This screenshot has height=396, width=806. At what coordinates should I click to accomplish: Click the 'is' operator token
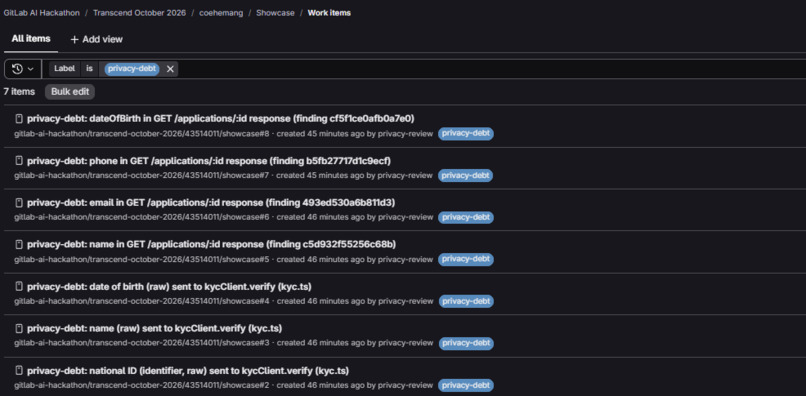pyautogui.click(x=89, y=68)
